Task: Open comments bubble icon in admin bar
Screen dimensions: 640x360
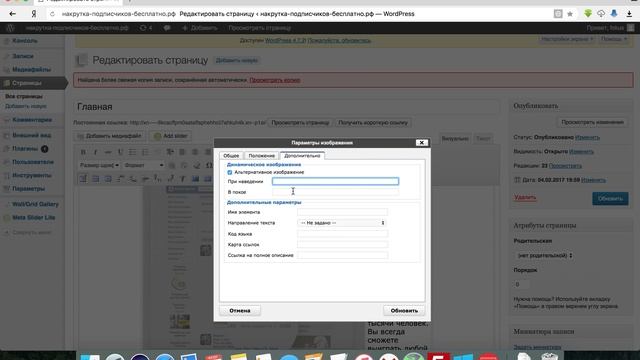Action: [167, 28]
